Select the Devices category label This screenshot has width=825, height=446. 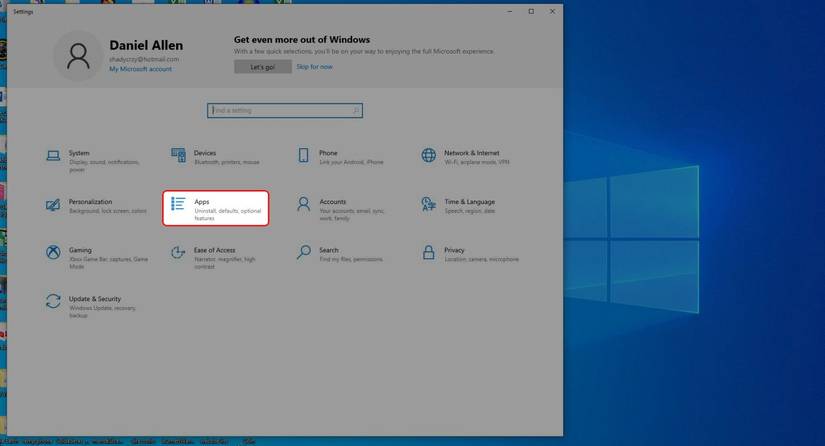click(205, 153)
